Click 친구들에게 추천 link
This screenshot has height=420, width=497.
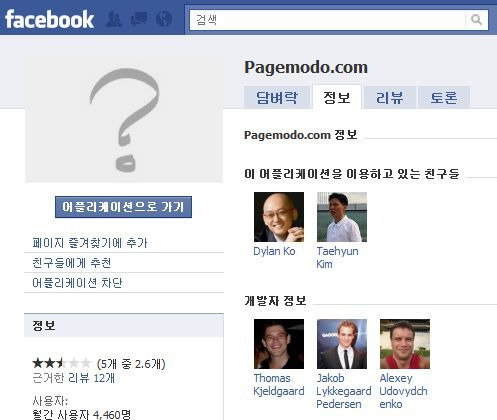click(71, 263)
